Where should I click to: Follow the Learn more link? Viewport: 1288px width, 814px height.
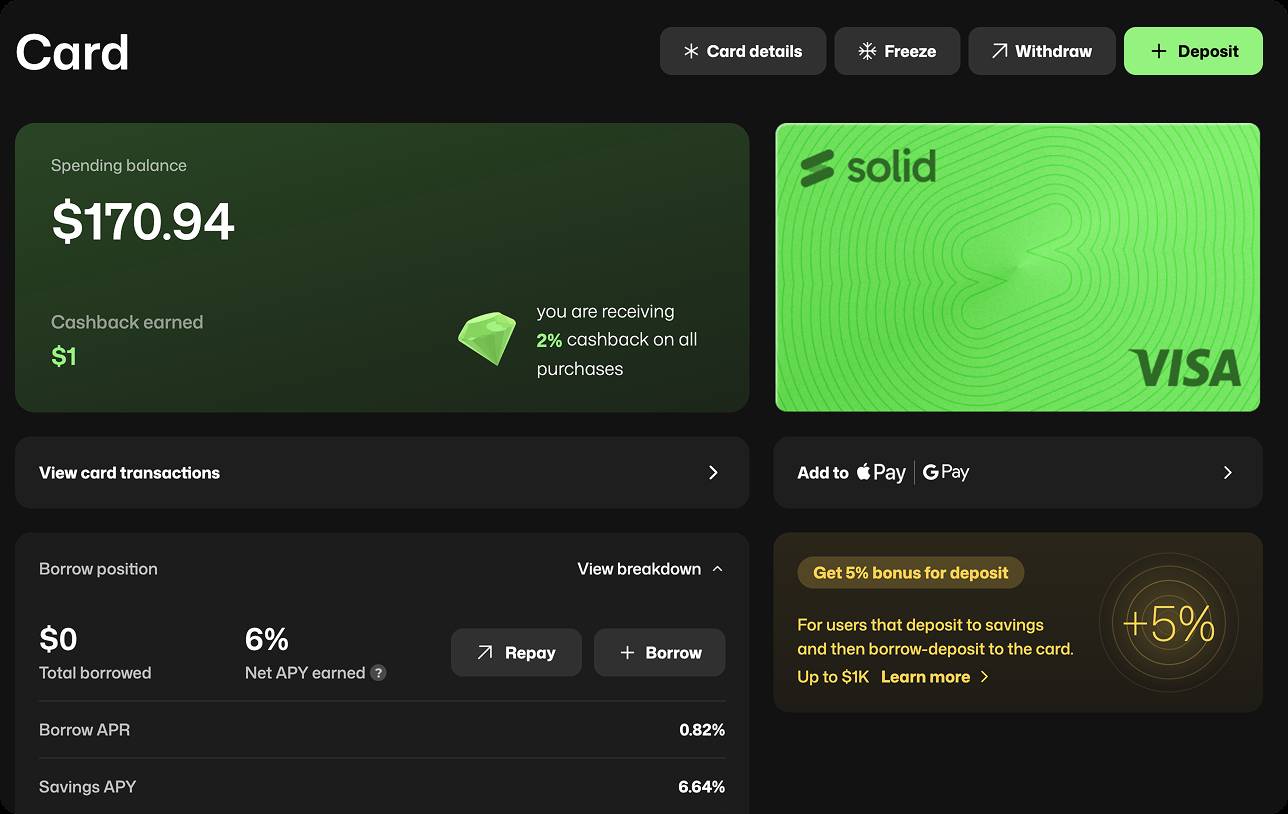click(x=925, y=677)
